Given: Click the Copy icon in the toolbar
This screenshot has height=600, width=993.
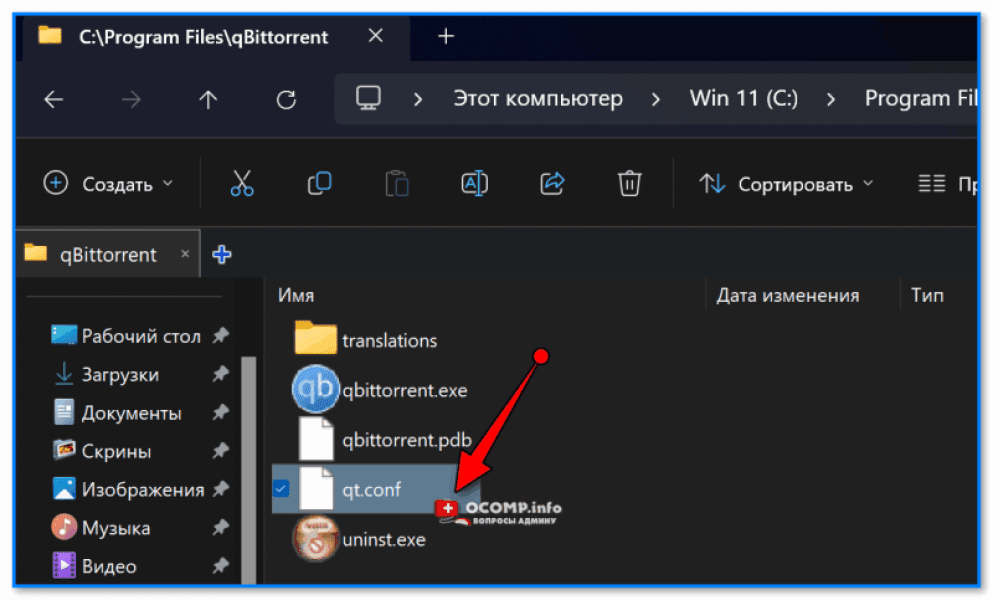Looking at the screenshot, I should coord(319,183).
